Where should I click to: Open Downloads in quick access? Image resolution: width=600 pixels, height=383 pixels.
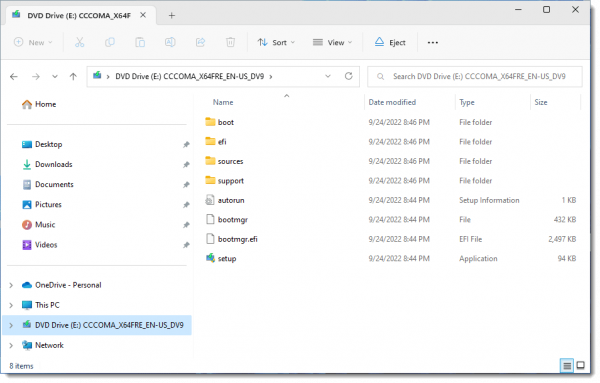coord(47,164)
